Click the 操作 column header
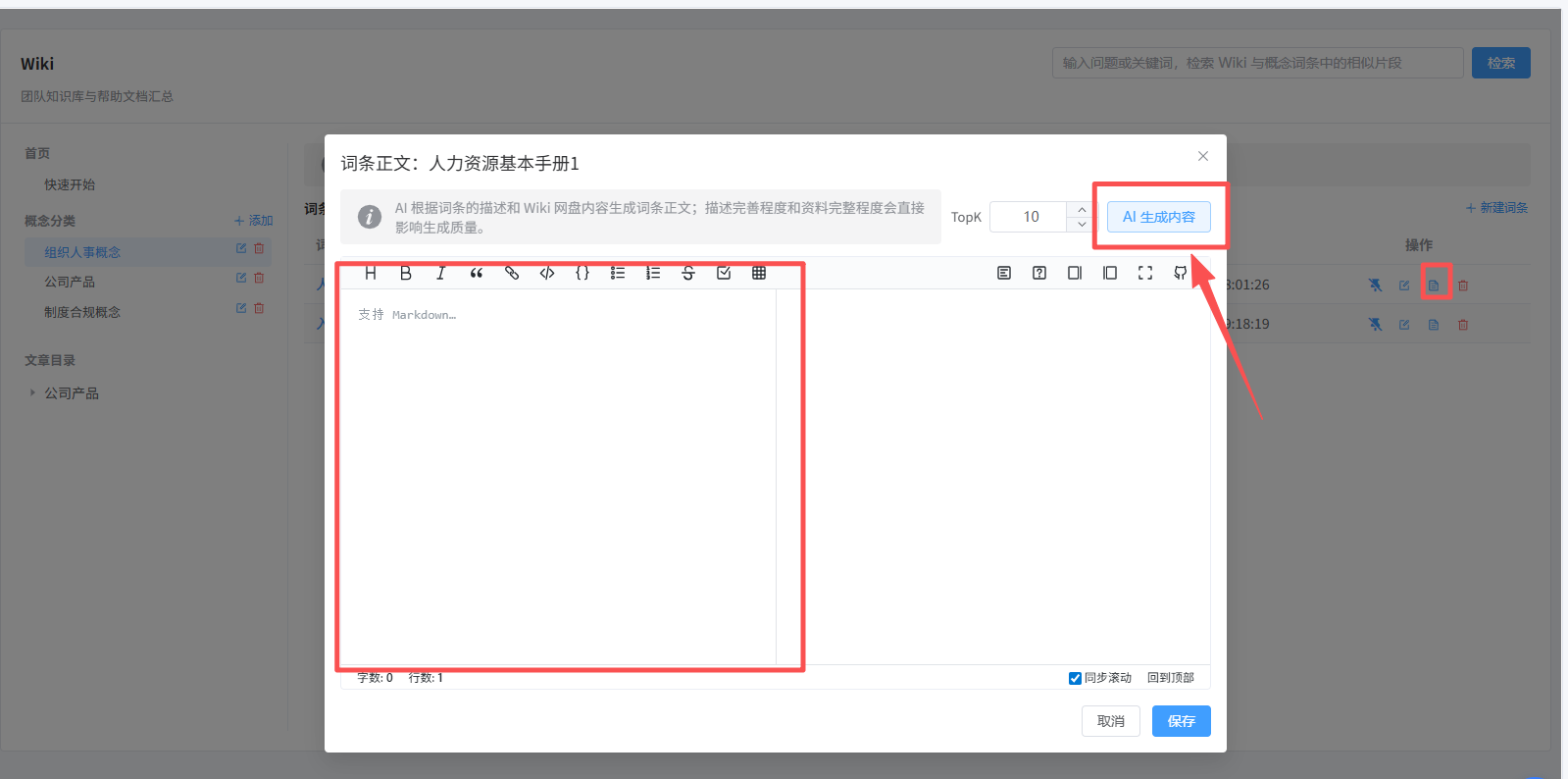 1418,245
